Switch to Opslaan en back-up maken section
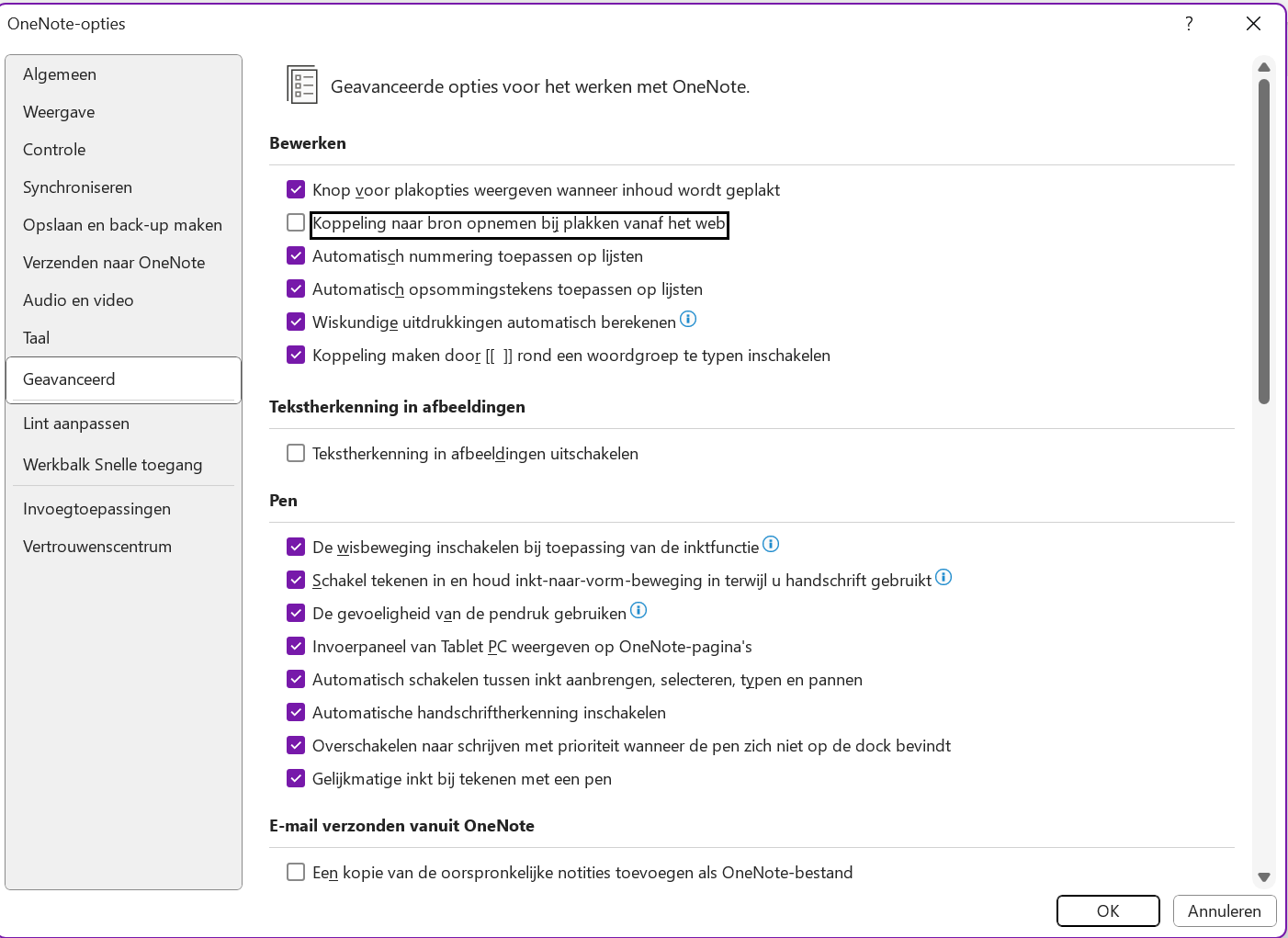The width and height of the screenshot is (1288, 938). coord(123,225)
